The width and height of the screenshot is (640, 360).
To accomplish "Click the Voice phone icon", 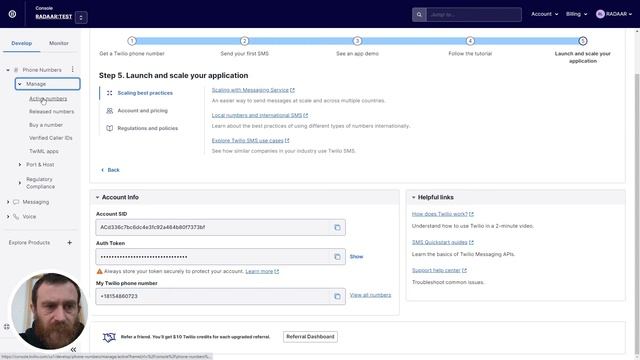I will tap(16, 217).
